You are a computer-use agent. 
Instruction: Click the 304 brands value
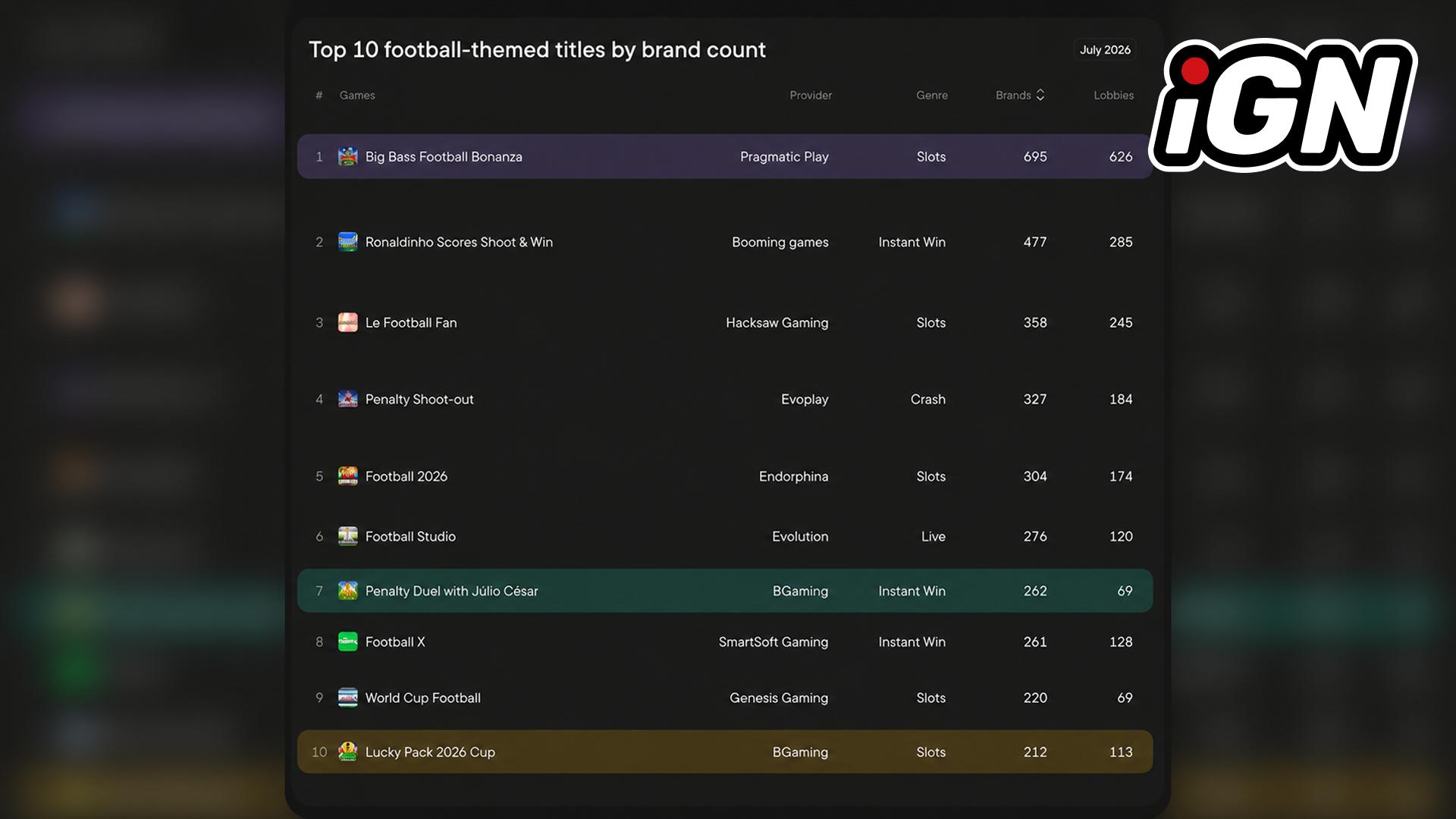coord(1035,476)
